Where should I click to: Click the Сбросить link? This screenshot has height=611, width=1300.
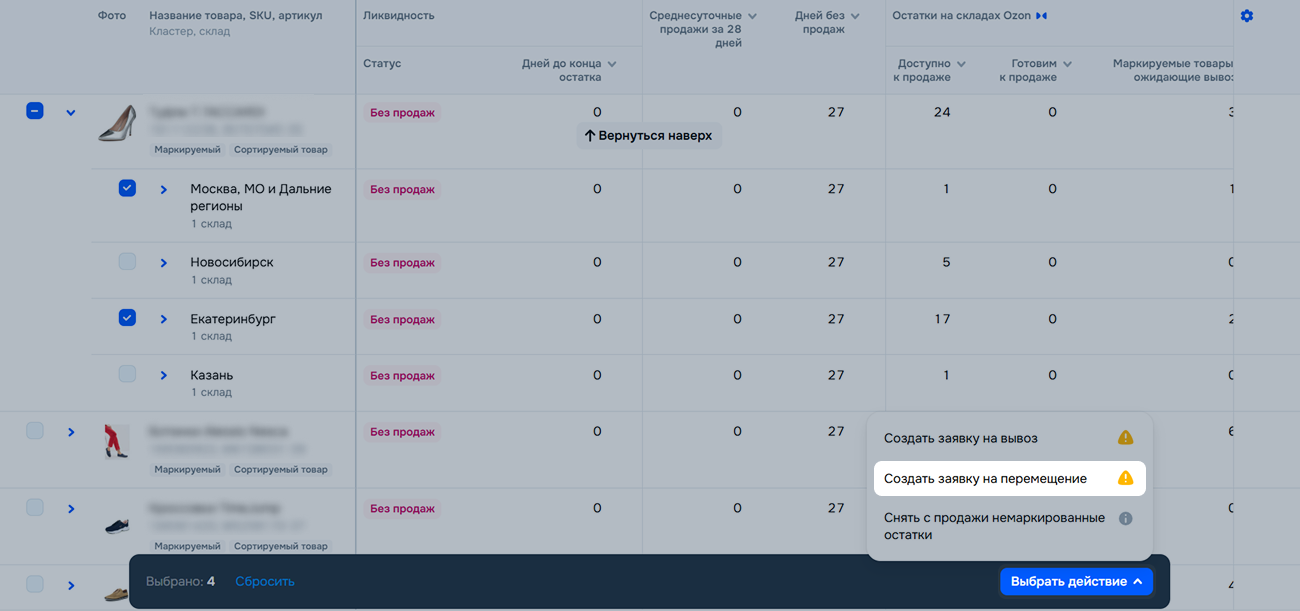(265, 581)
